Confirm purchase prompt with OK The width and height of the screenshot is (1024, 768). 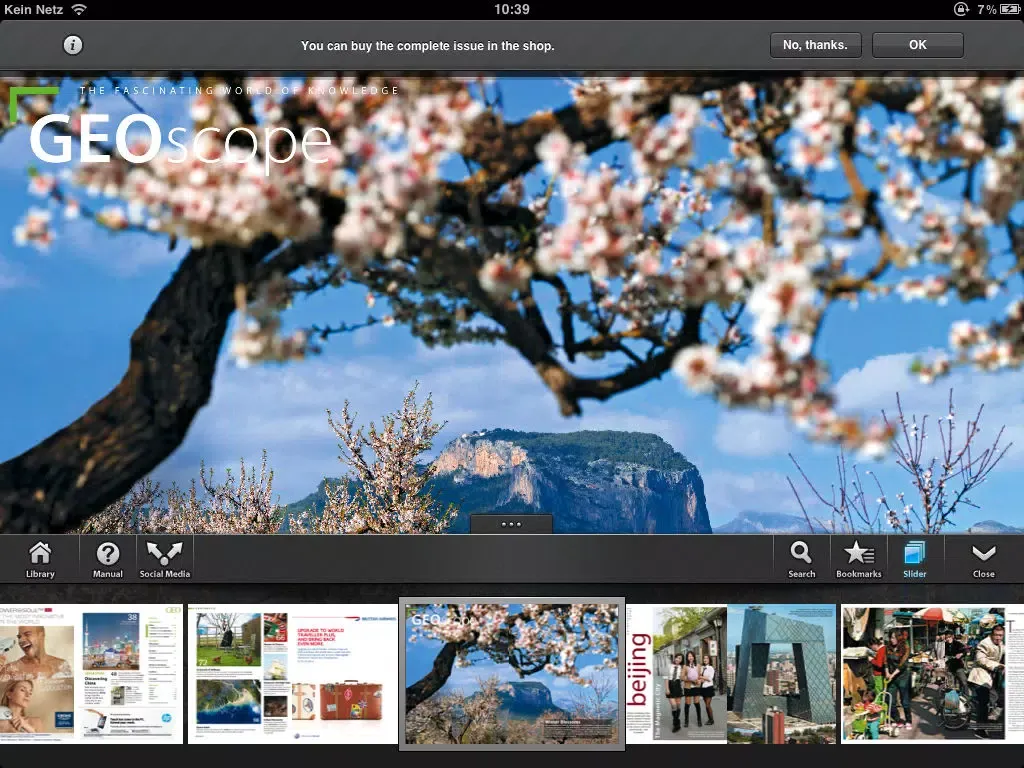point(918,45)
